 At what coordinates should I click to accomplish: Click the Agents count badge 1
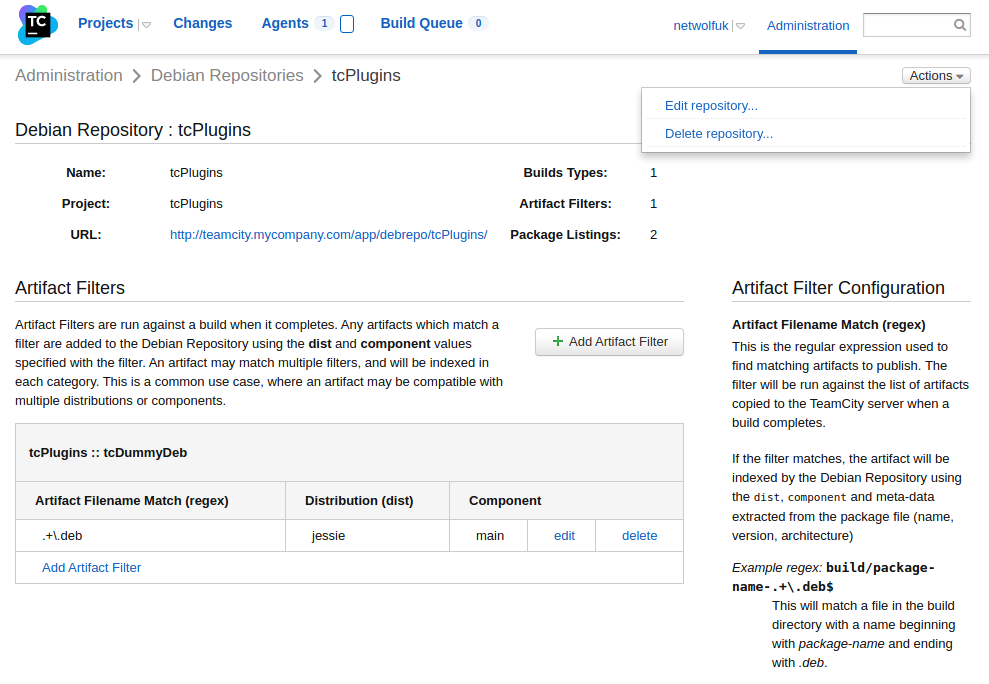tap(324, 23)
